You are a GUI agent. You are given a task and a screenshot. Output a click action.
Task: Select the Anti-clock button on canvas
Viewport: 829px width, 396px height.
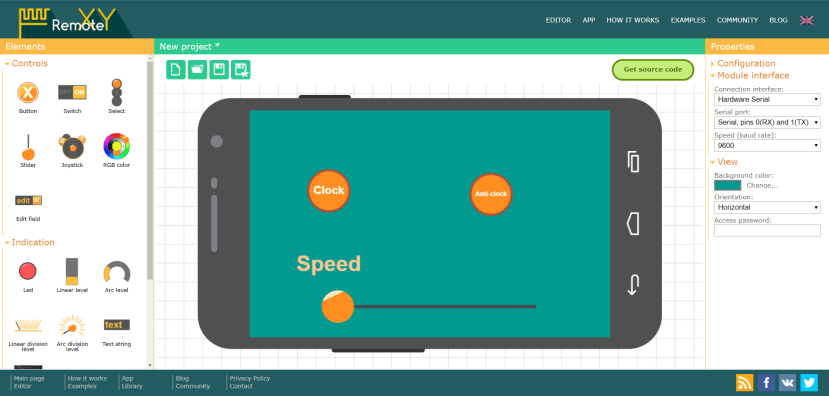point(491,194)
